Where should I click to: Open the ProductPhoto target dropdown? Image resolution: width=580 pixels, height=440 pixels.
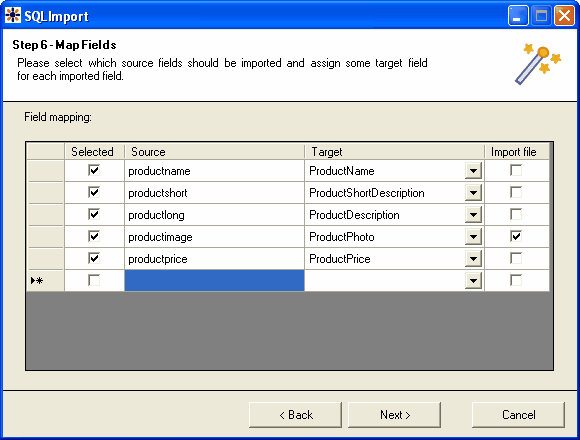(473, 237)
